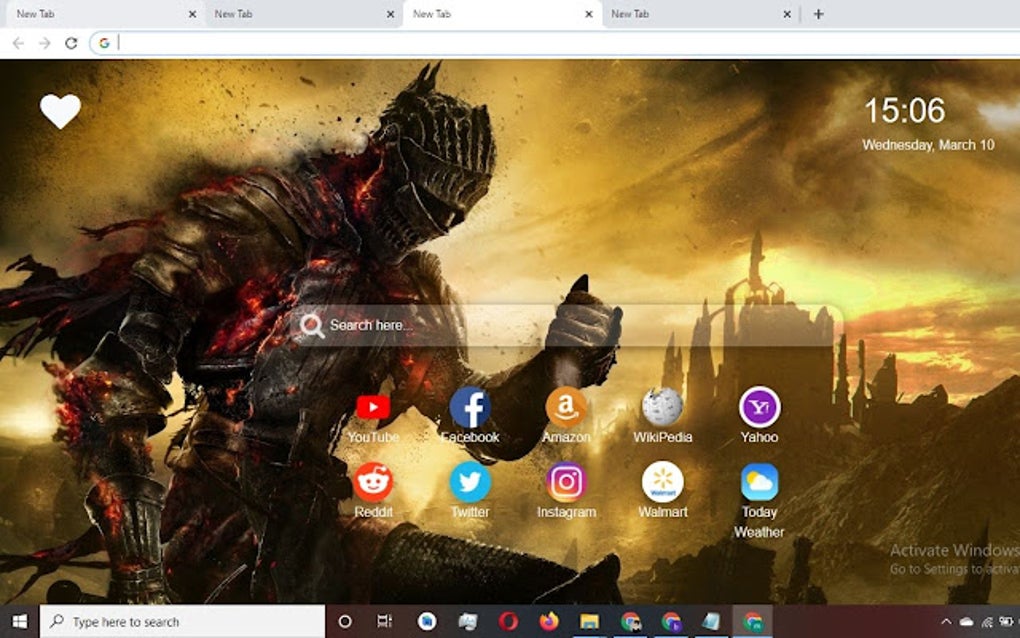Click the Google icon in address bar
Image resolution: width=1020 pixels, height=638 pixels.
(104, 44)
